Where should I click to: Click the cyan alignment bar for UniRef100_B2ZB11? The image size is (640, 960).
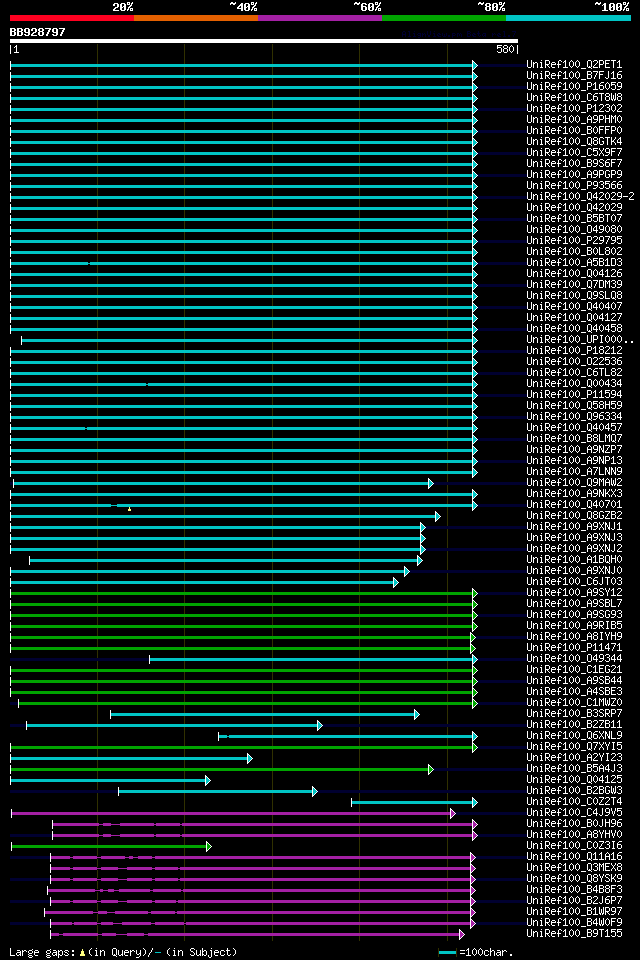[174, 726]
